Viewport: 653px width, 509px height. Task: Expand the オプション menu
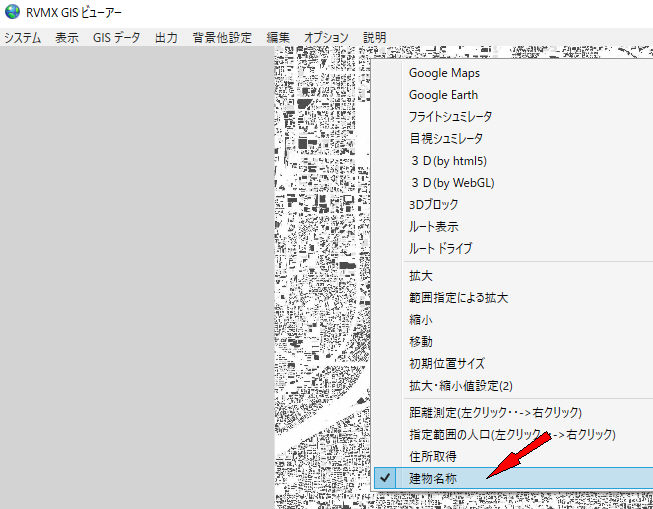tap(326, 38)
